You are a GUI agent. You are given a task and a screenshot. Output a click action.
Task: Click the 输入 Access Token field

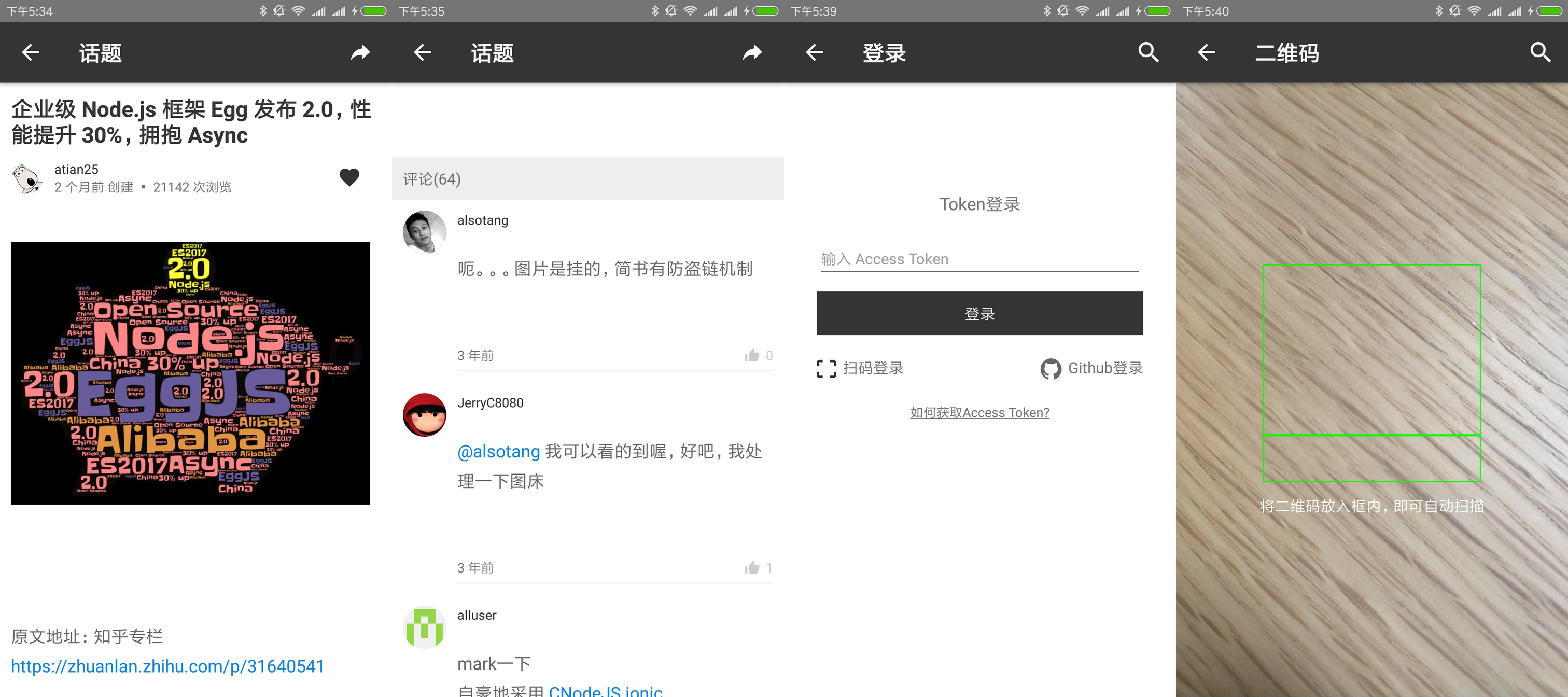[x=979, y=259]
